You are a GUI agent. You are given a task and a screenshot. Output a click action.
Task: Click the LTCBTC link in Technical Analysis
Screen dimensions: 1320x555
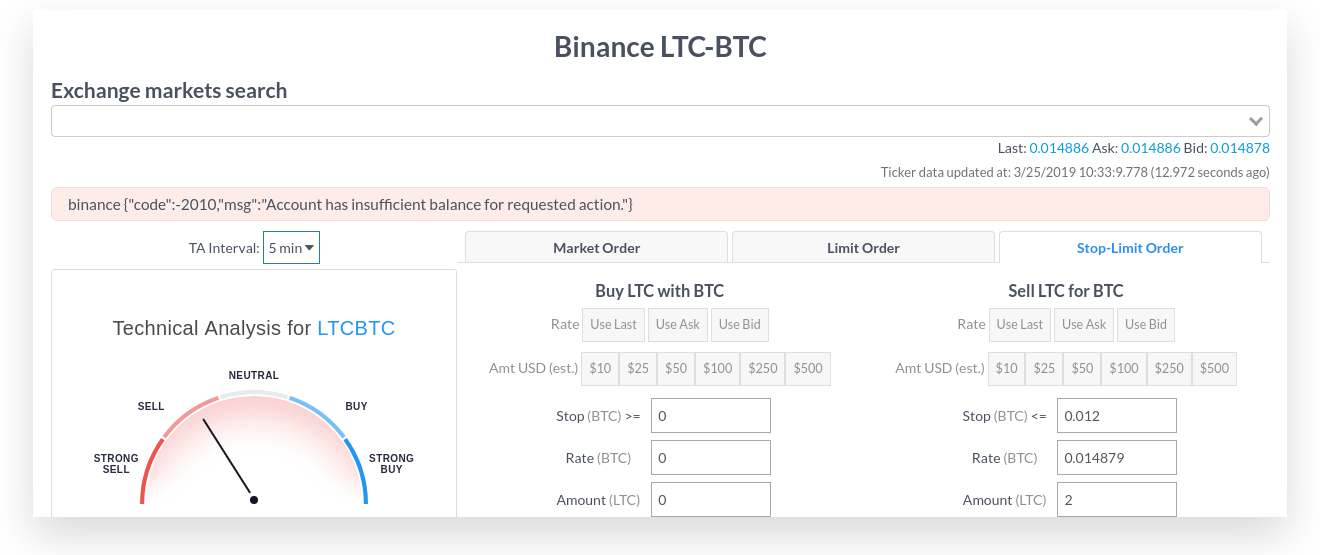pyautogui.click(x=355, y=328)
